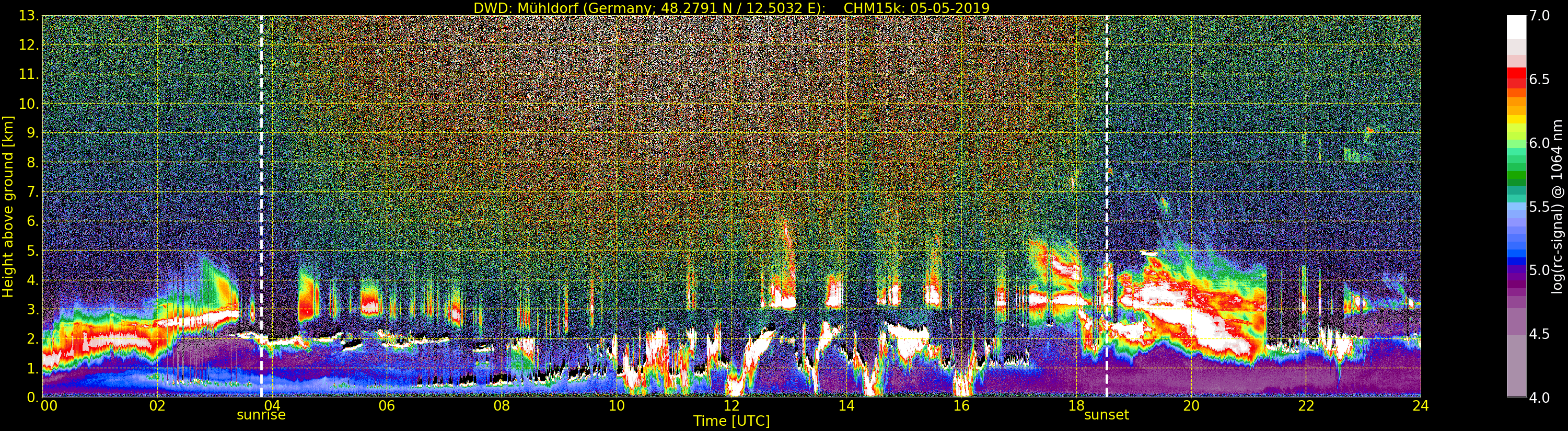Pick the red colorbar segment near 6.5
Image resolution: width=1568 pixels, height=431 pixels.
(1516, 73)
